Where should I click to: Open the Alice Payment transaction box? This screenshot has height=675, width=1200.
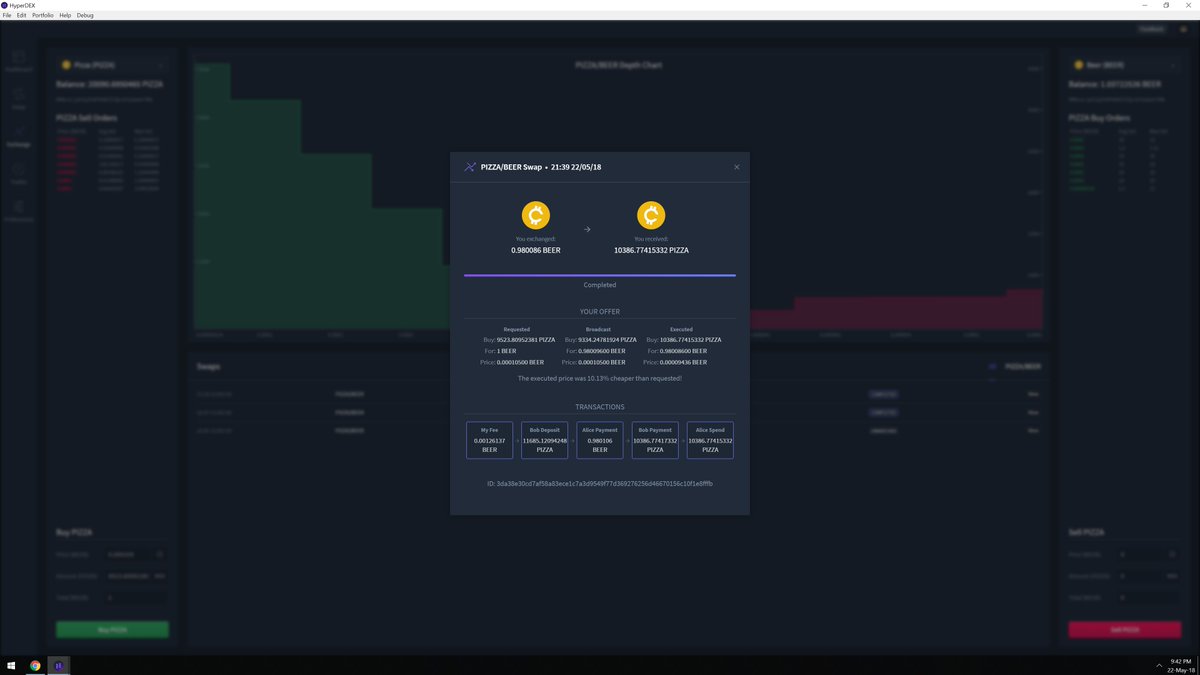tap(600, 440)
